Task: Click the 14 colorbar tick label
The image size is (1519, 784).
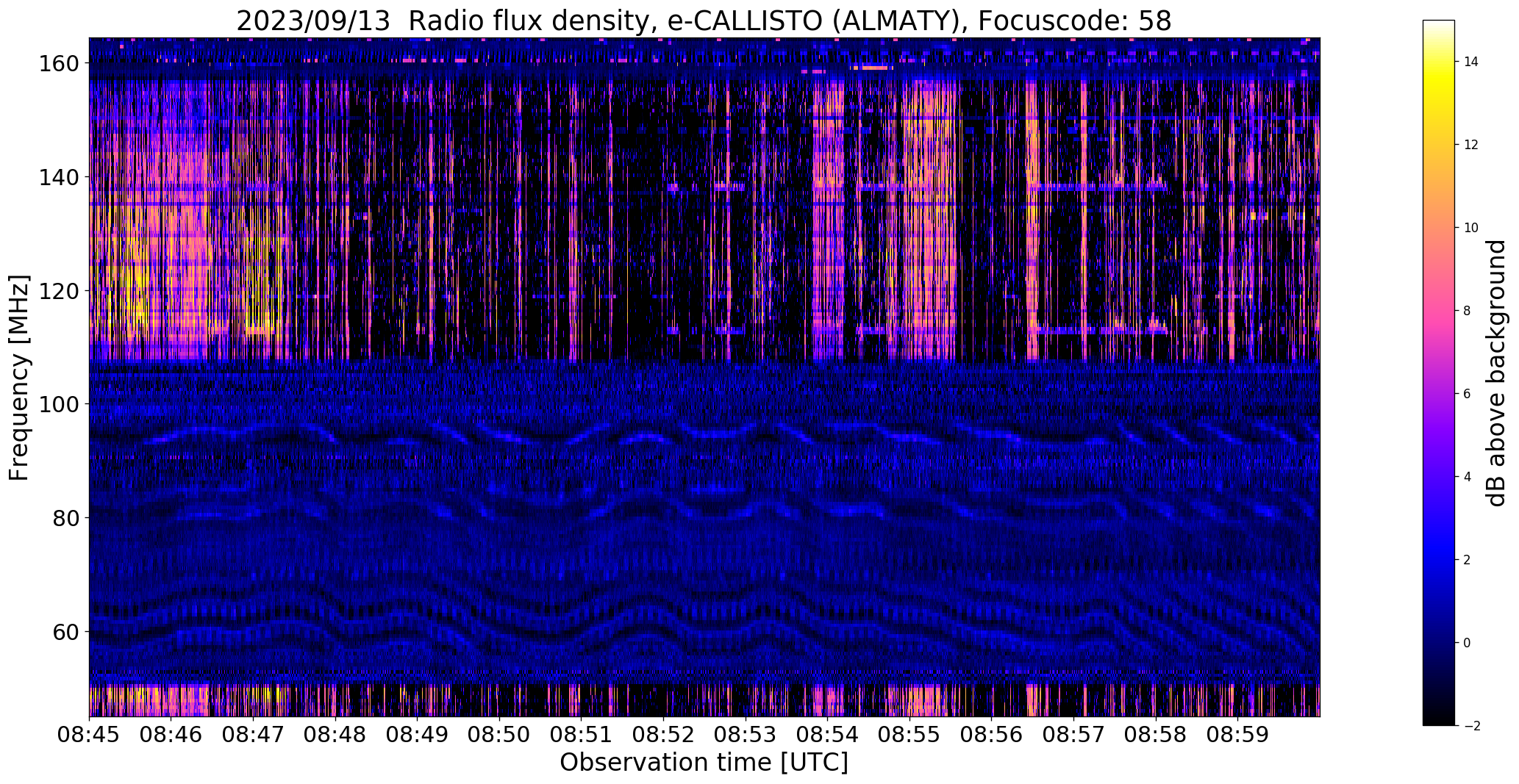Action: (1471, 62)
